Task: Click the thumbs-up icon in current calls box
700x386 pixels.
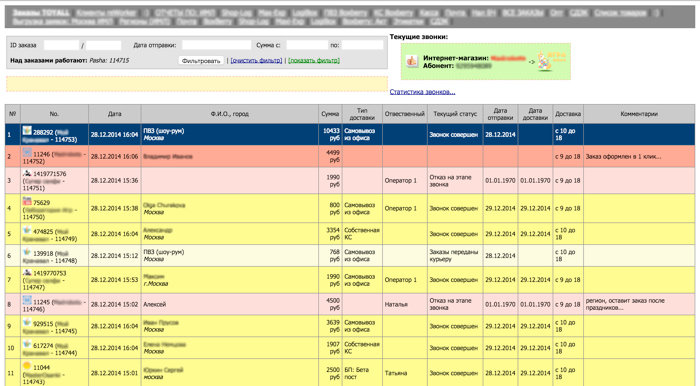Action: (x=411, y=61)
